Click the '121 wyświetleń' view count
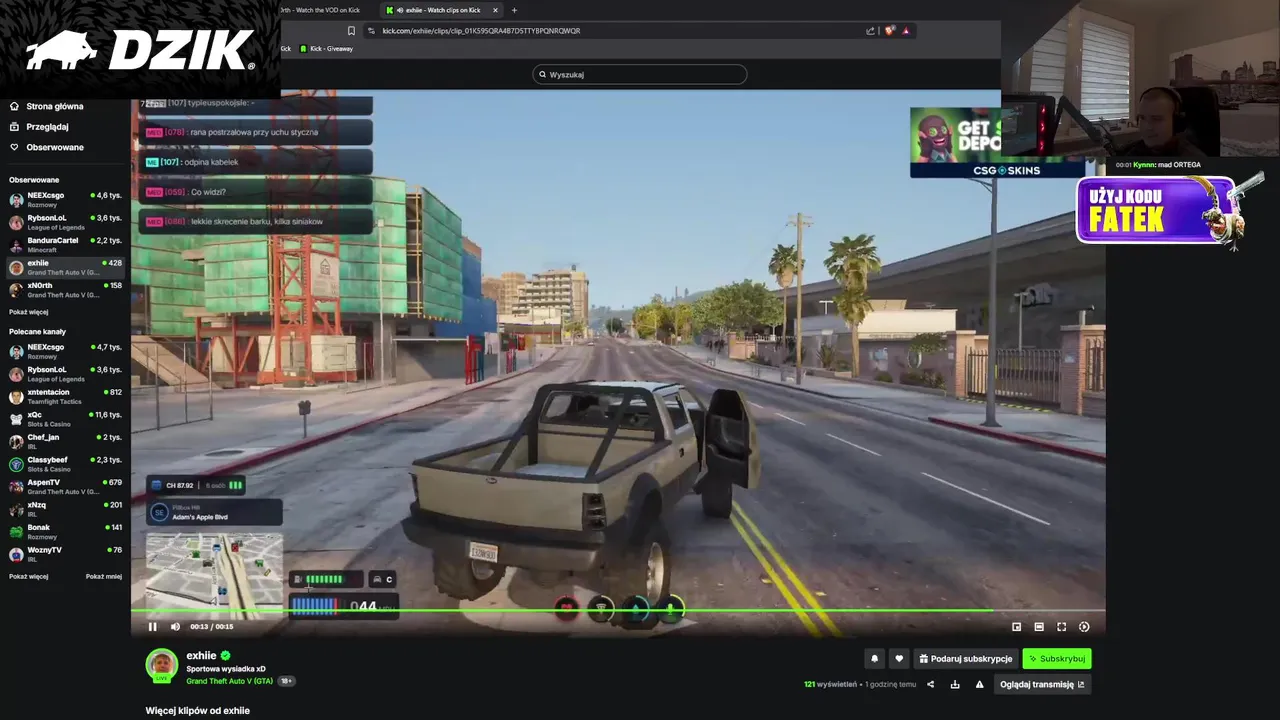 (x=830, y=685)
